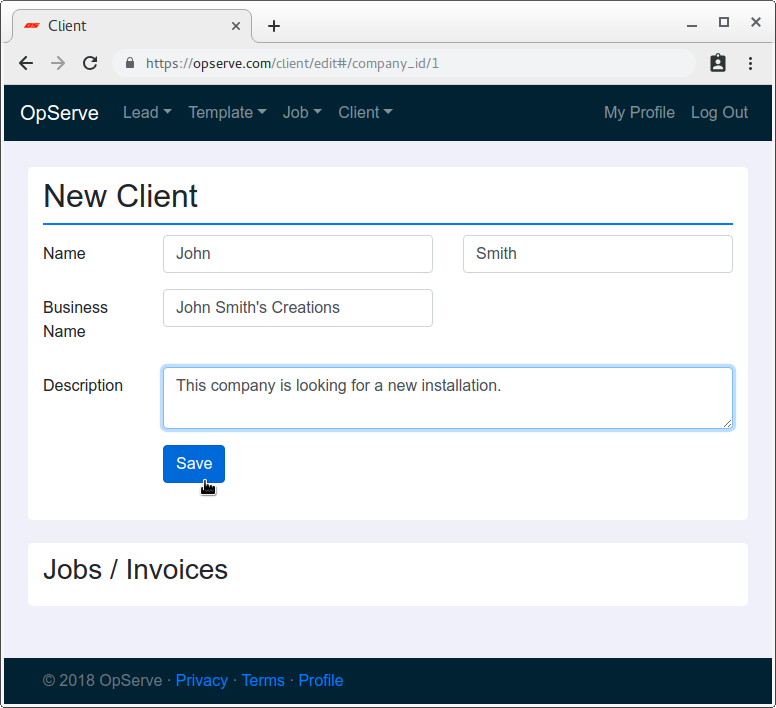The image size is (776, 708).
Task: Open the Terms footer link
Action: tap(263, 680)
